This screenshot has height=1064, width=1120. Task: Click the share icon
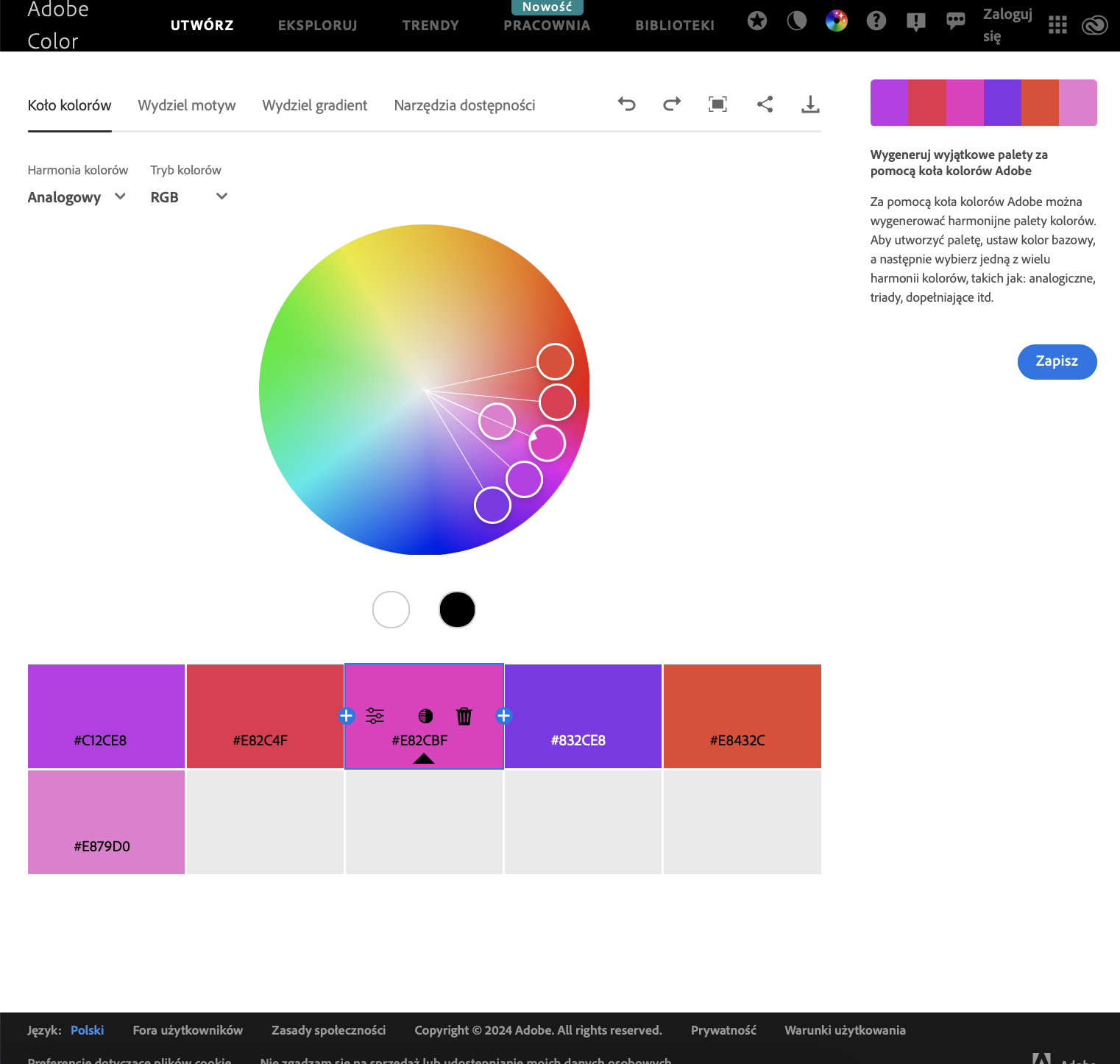click(765, 104)
